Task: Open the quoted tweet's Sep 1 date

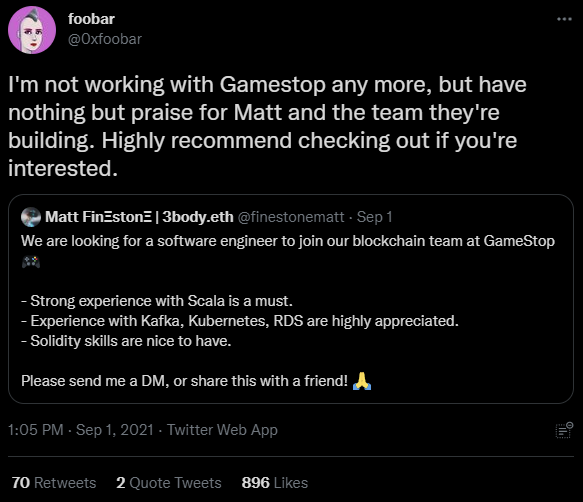Action: click(x=374, y=217)
